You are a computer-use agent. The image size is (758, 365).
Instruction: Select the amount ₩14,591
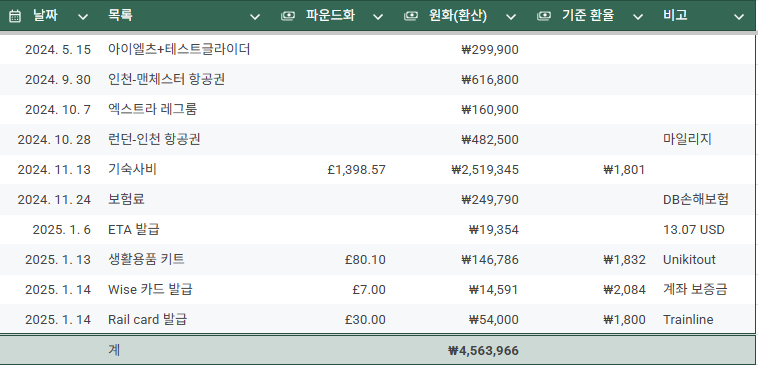[494, 290]
